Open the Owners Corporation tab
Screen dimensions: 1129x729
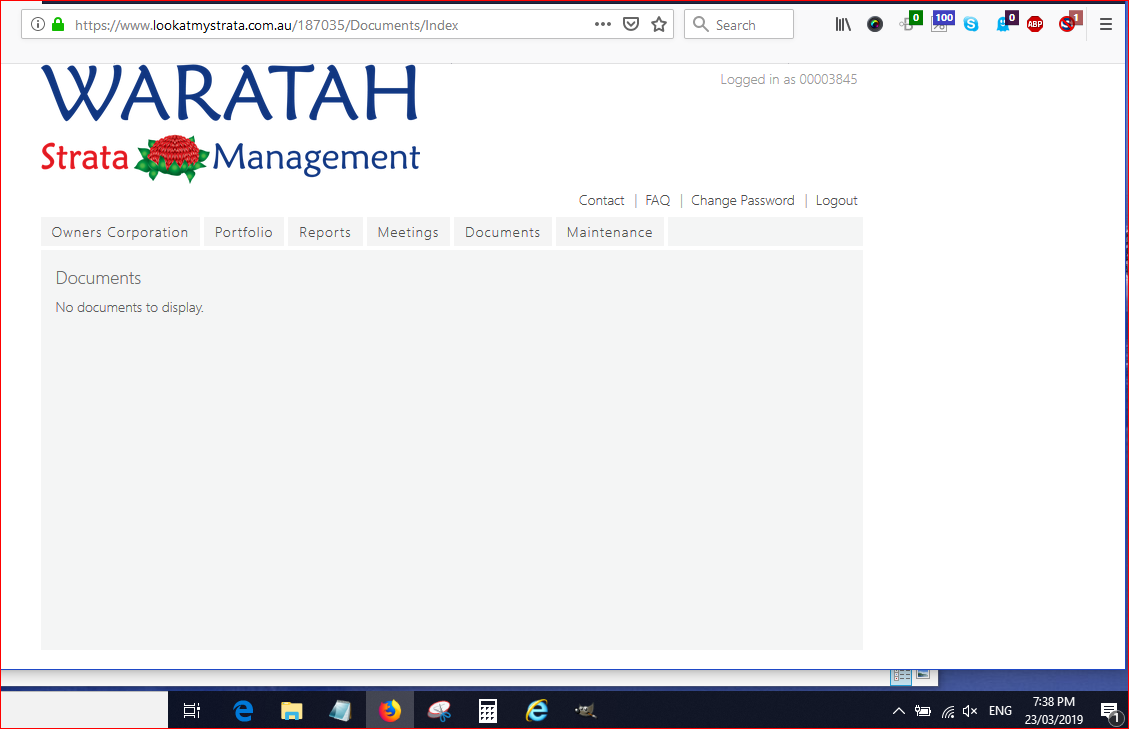point(120,232)
